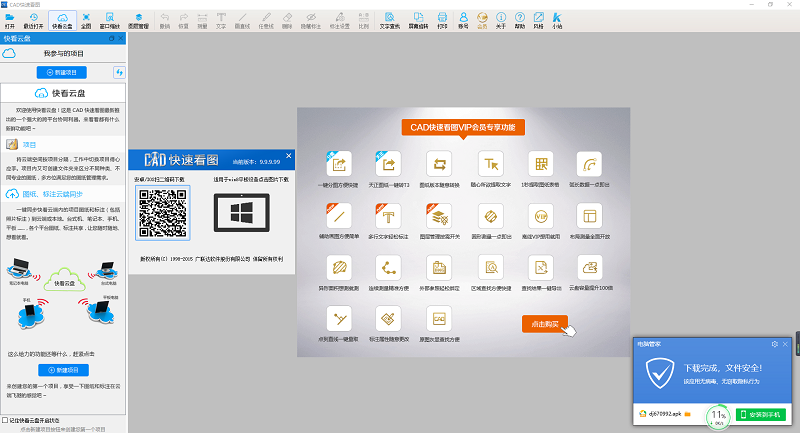The height and width of the screenshot is (433, 800).
Task: Click the 文字查找 text search icon
Action: pyautogui.click(x=389, y=20)
